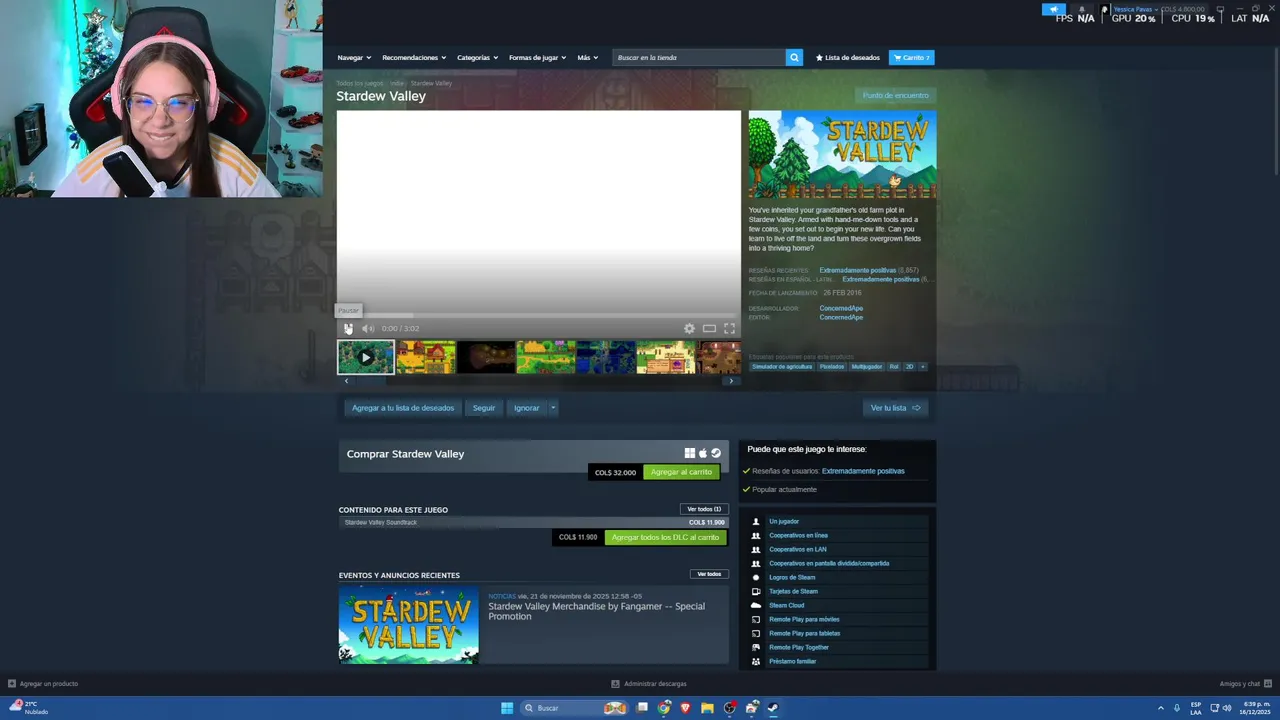Expand the Categorías menu

477,58
